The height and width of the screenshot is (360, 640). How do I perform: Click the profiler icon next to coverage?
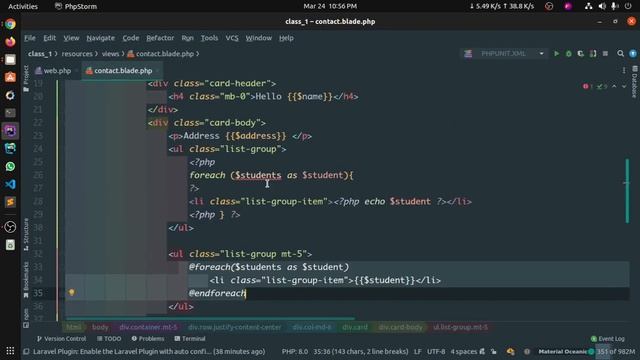(593, 53)
